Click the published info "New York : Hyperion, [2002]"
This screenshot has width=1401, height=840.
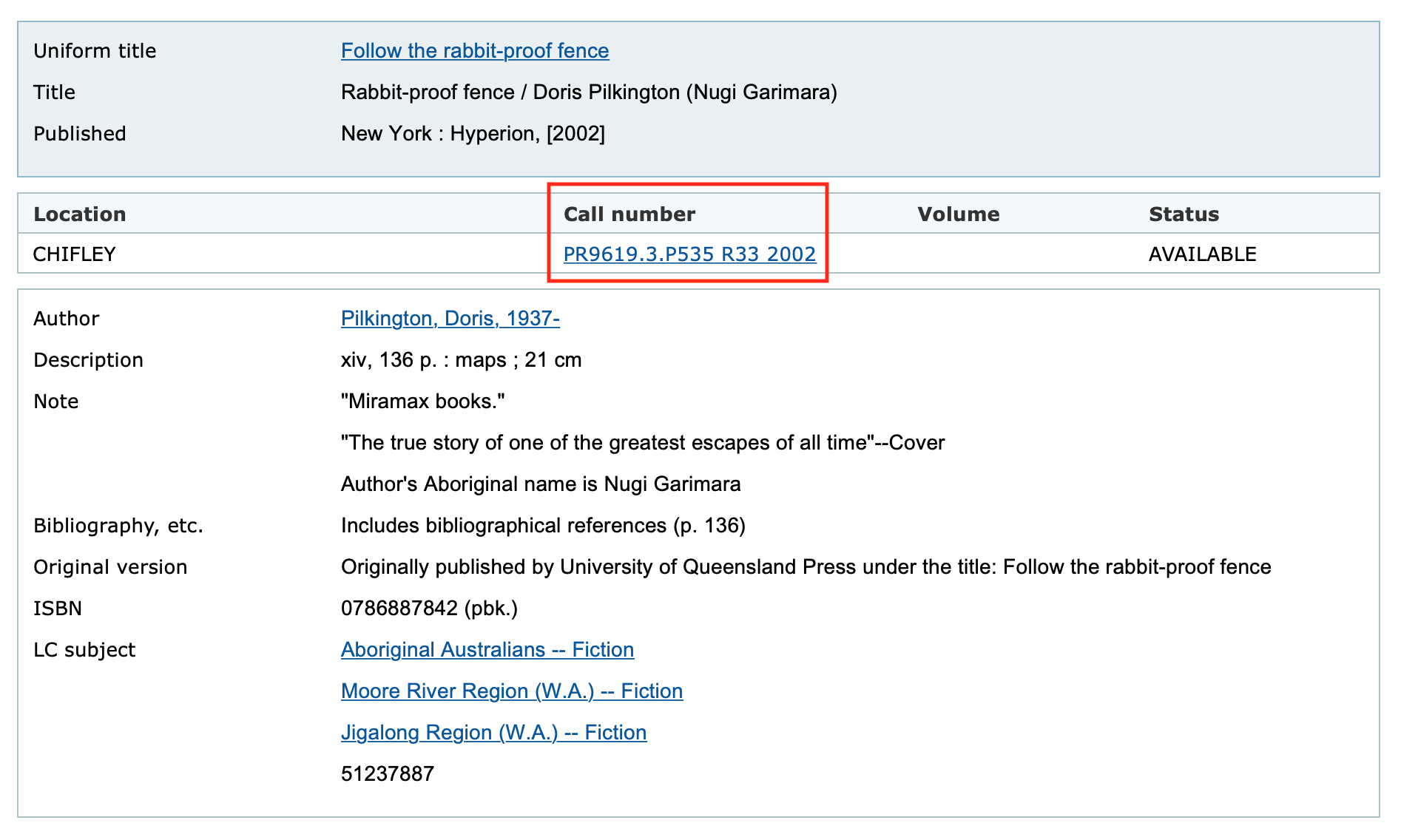tap(473, 133)
